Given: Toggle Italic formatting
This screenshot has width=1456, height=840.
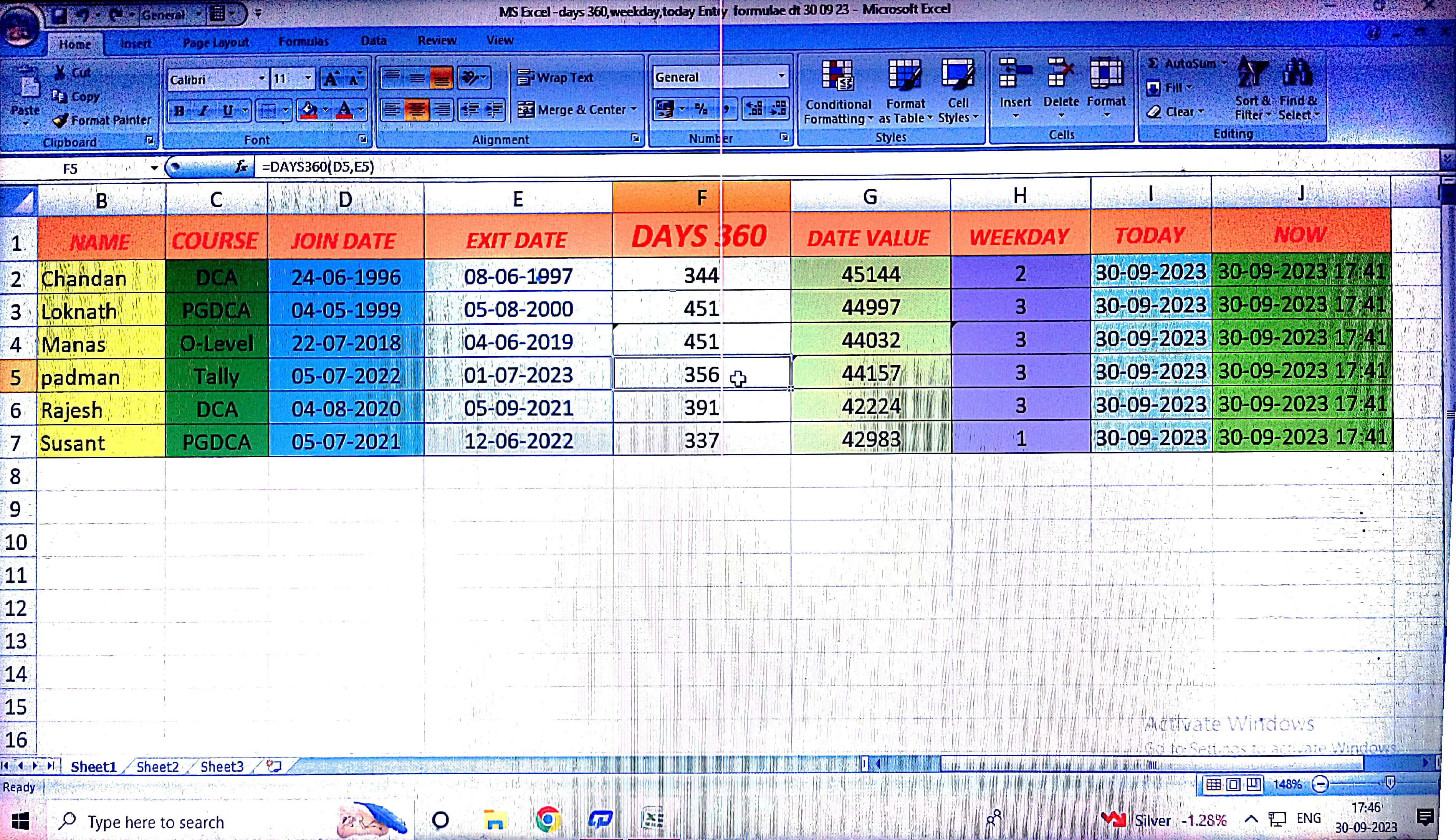Looking at the screenshot, I should pyautogui.click(x=203, y=110).
